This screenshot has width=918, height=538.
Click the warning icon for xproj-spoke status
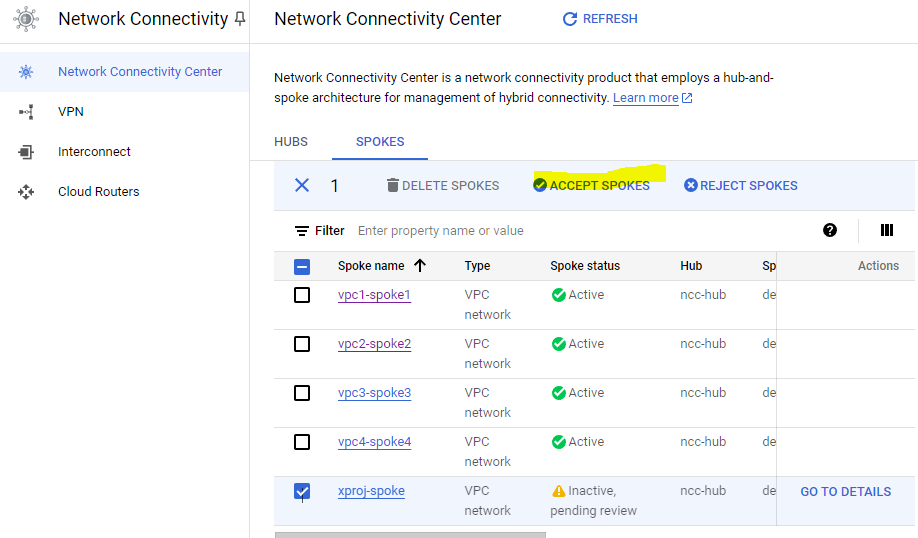[559, 491]
